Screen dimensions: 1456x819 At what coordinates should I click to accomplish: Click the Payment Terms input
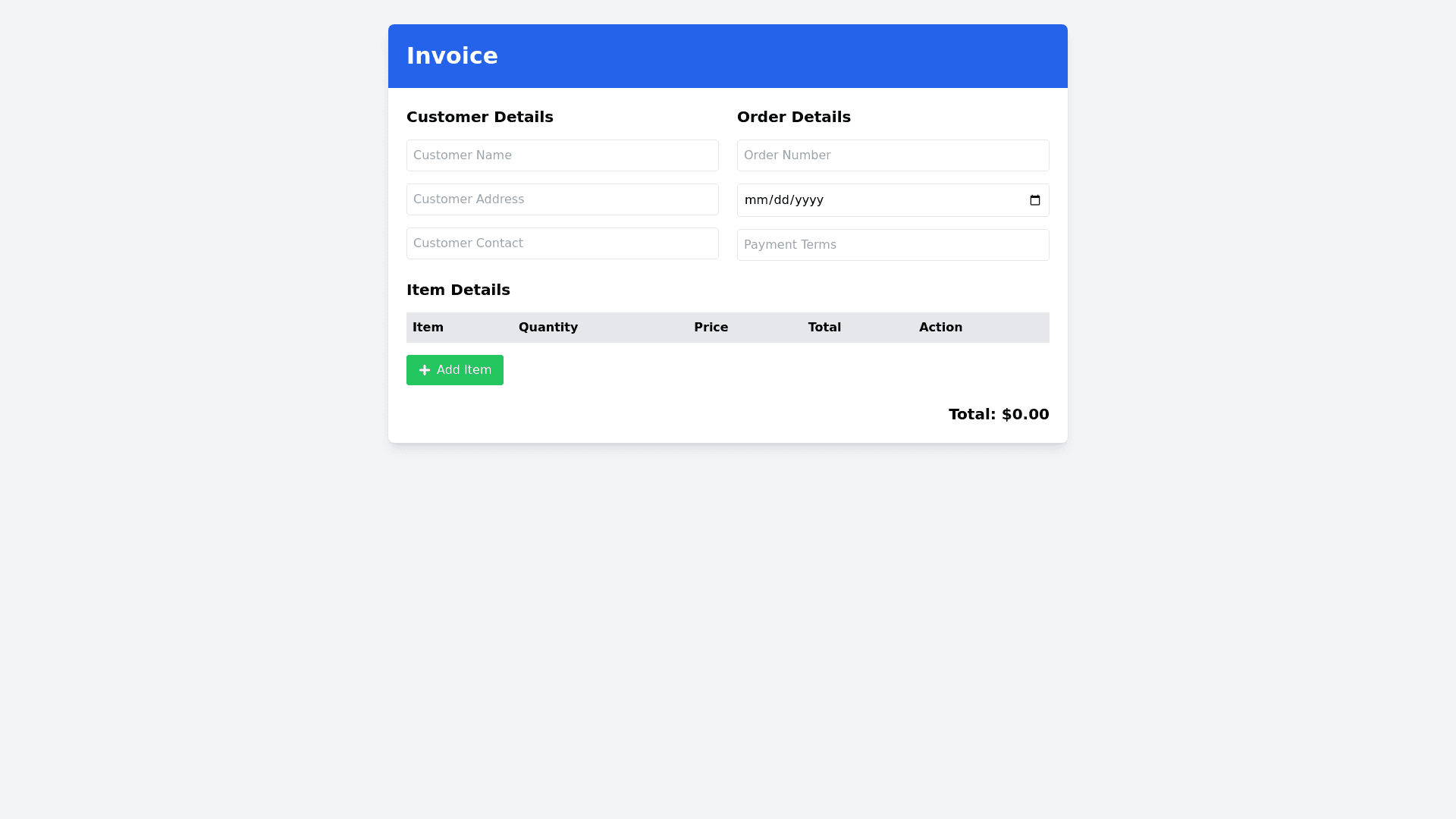(x=893, y=245)
